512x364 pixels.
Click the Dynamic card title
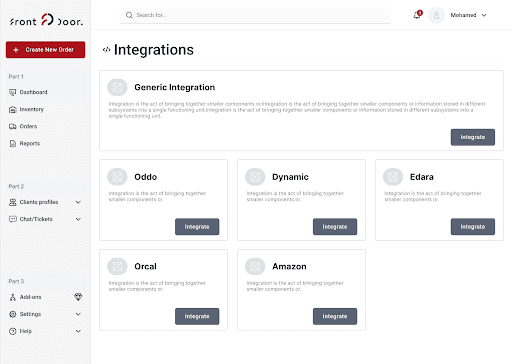[x=290, y=177]
